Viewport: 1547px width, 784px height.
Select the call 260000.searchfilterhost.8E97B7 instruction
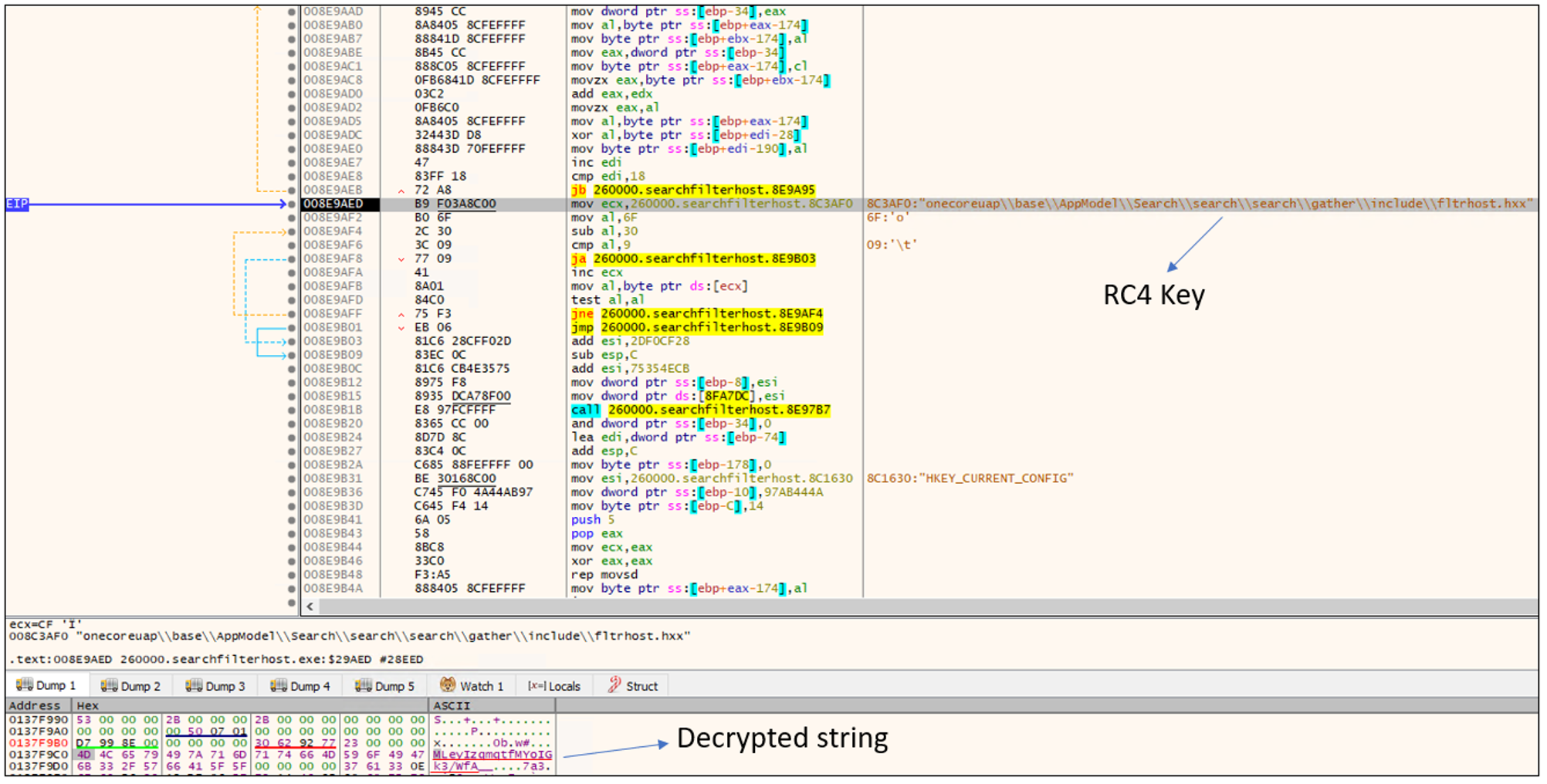700,410
